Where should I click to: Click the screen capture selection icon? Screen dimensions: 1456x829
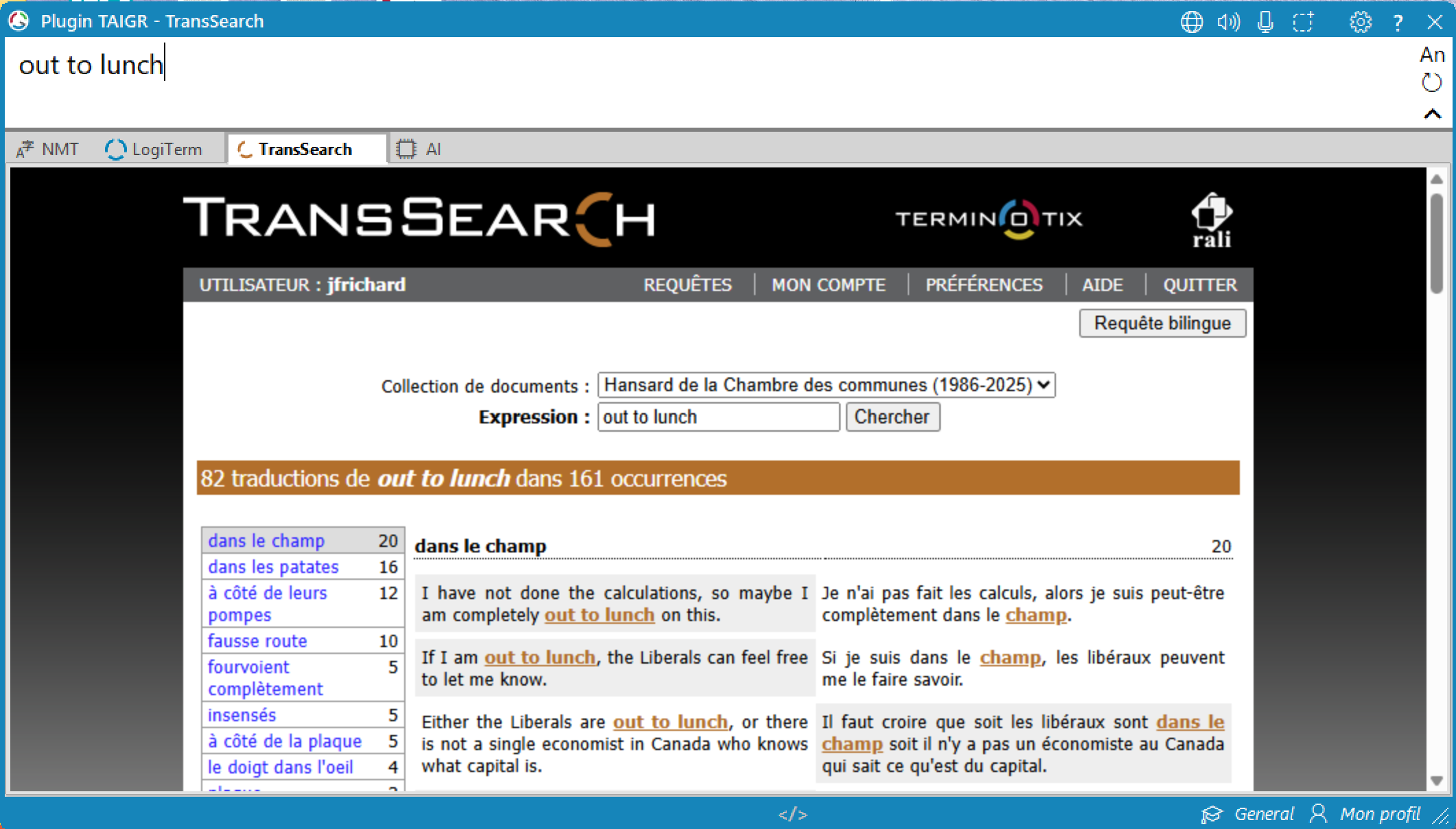pyautogui.click(x=1303, y=22)
